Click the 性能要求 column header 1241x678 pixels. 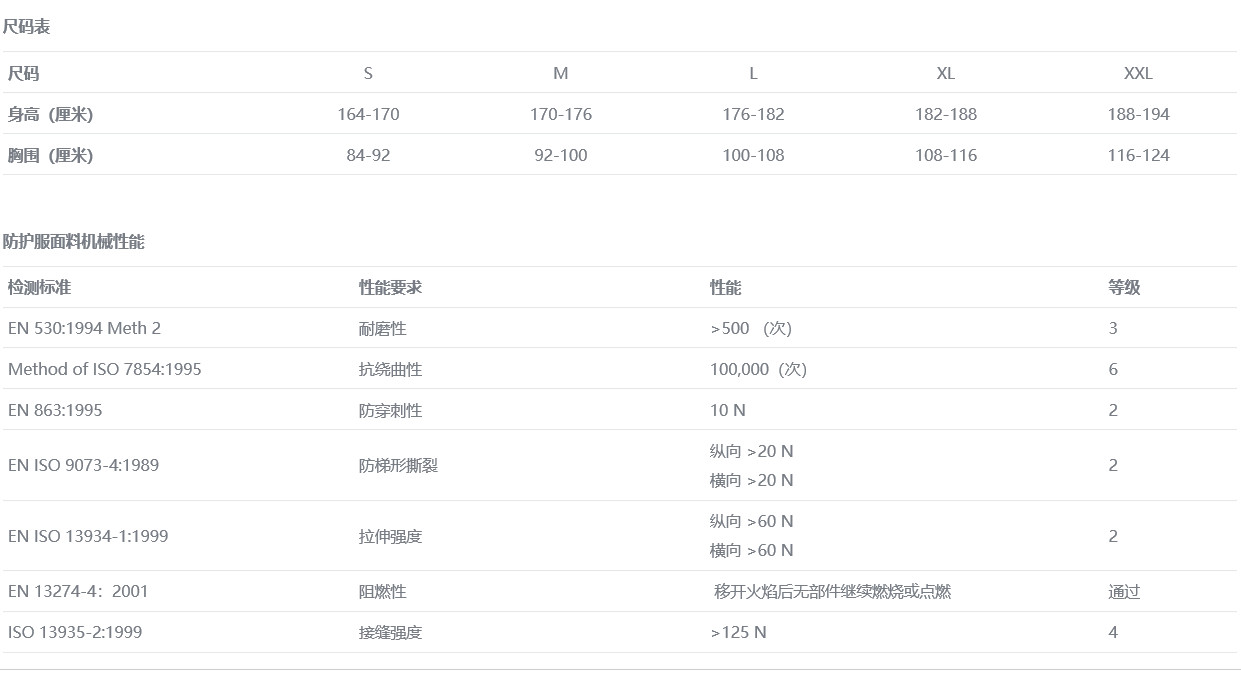(390, 287)
